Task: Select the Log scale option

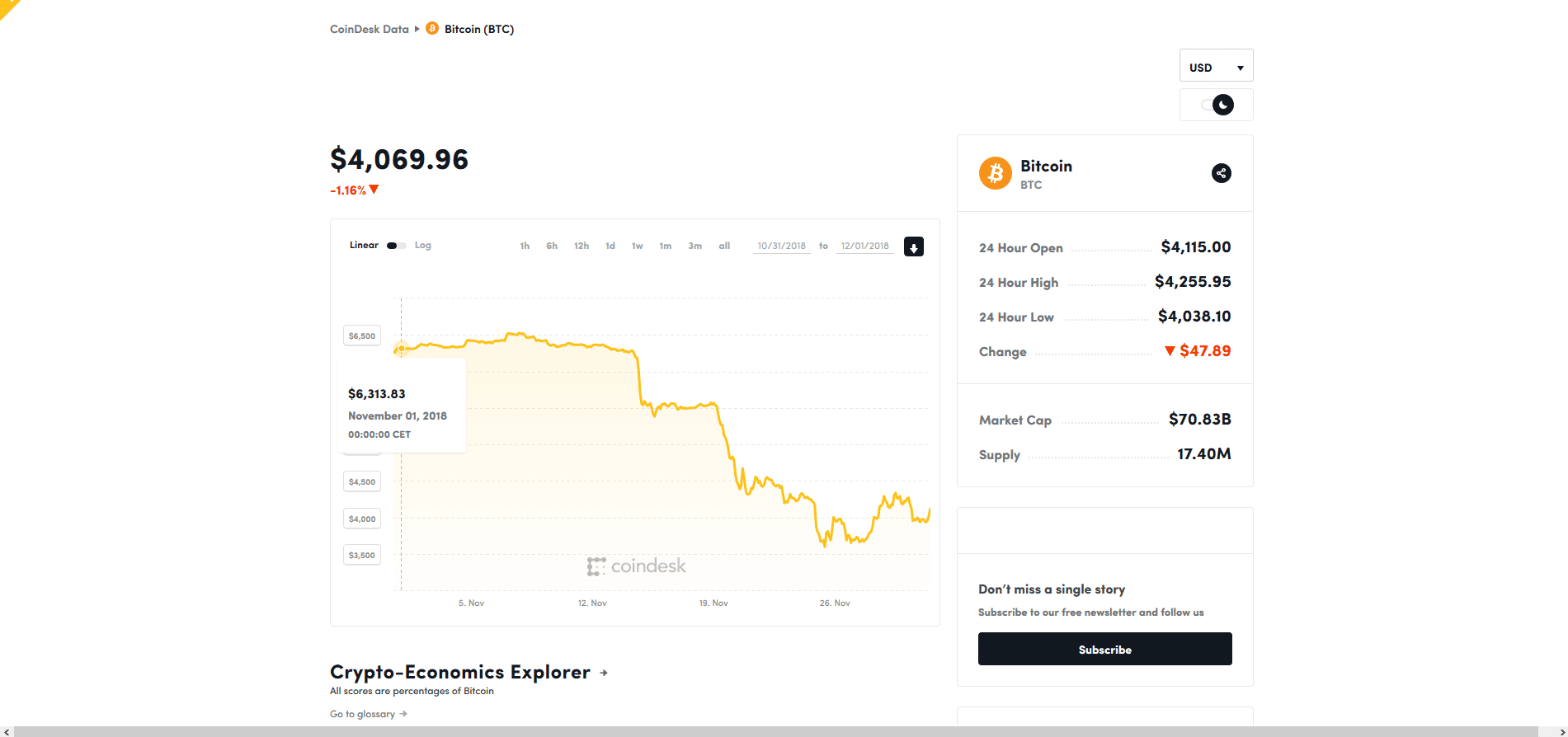Action: click(x=423, y=246)
